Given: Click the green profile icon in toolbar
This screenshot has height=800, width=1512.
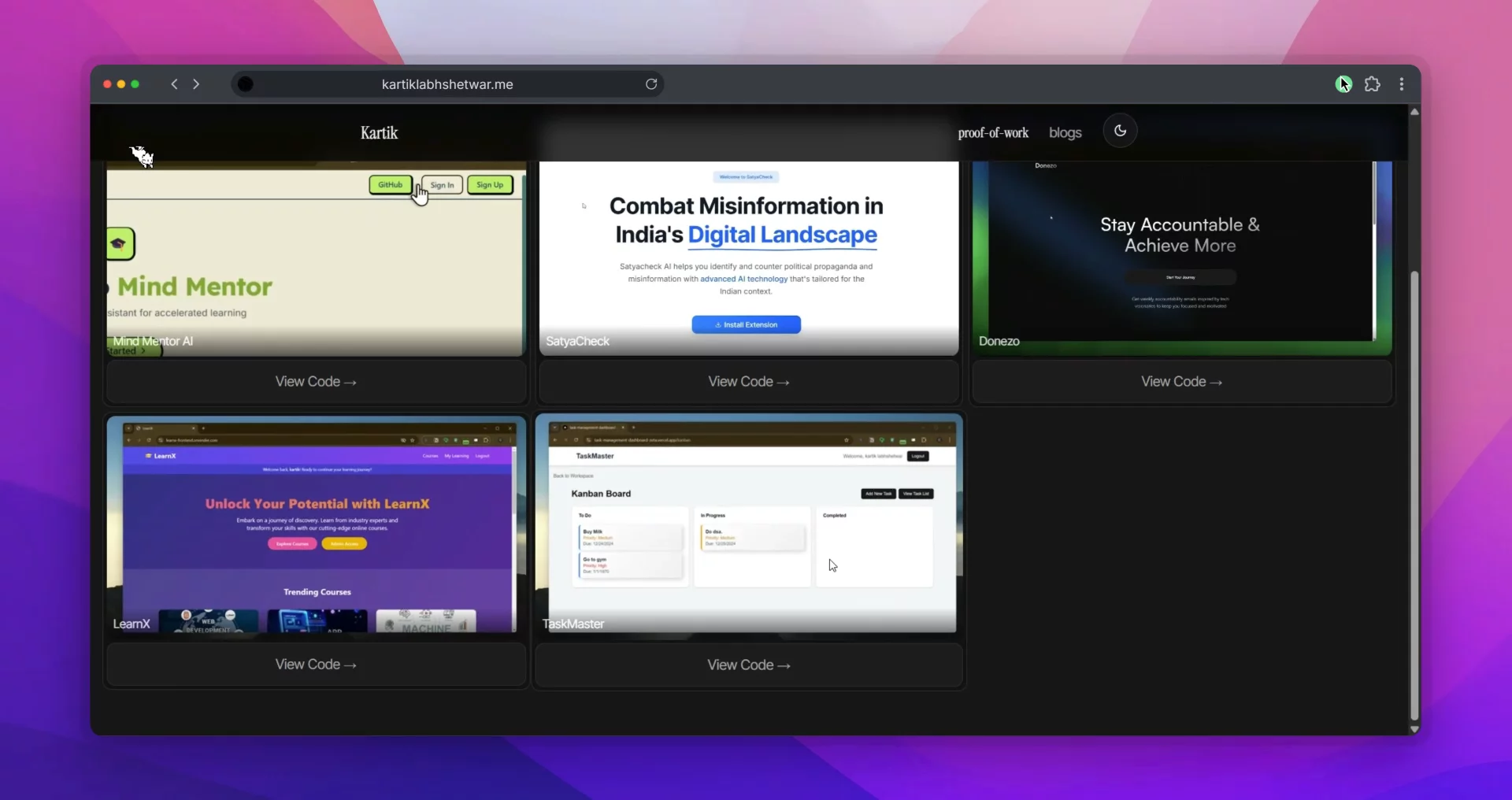Looking at the screenshot, I should tap(1343, 84).
